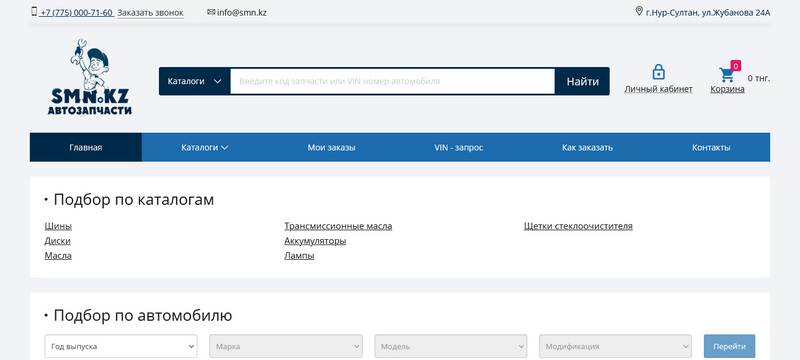Open the Марка dropdown
Image resolution: width=800 pixels, height=360 pixels.
point(286,346)
